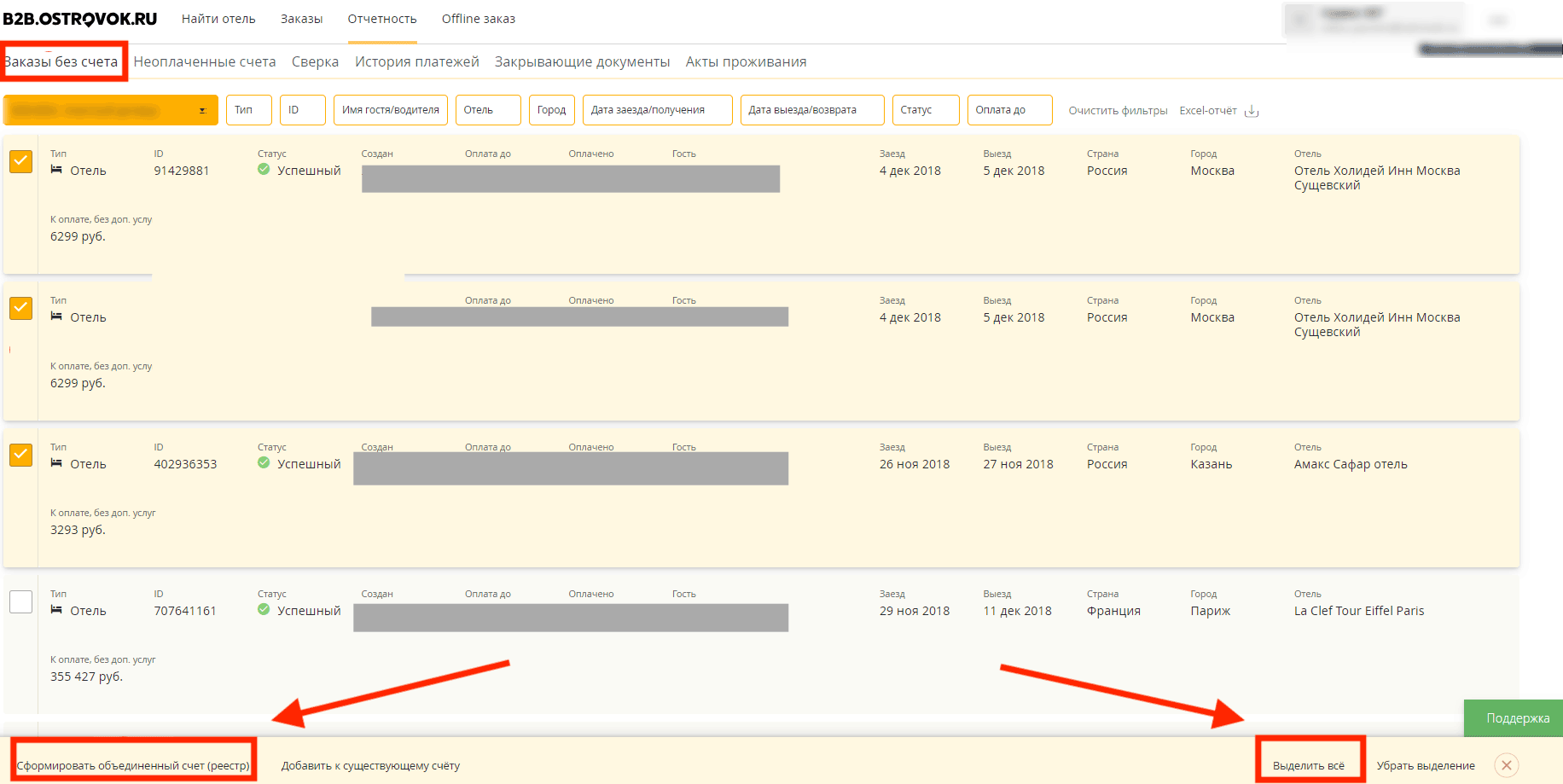Click the Имя гостя/водителя filter field
The width and height of the screenshot is (1563, 784).
point(391,110)
